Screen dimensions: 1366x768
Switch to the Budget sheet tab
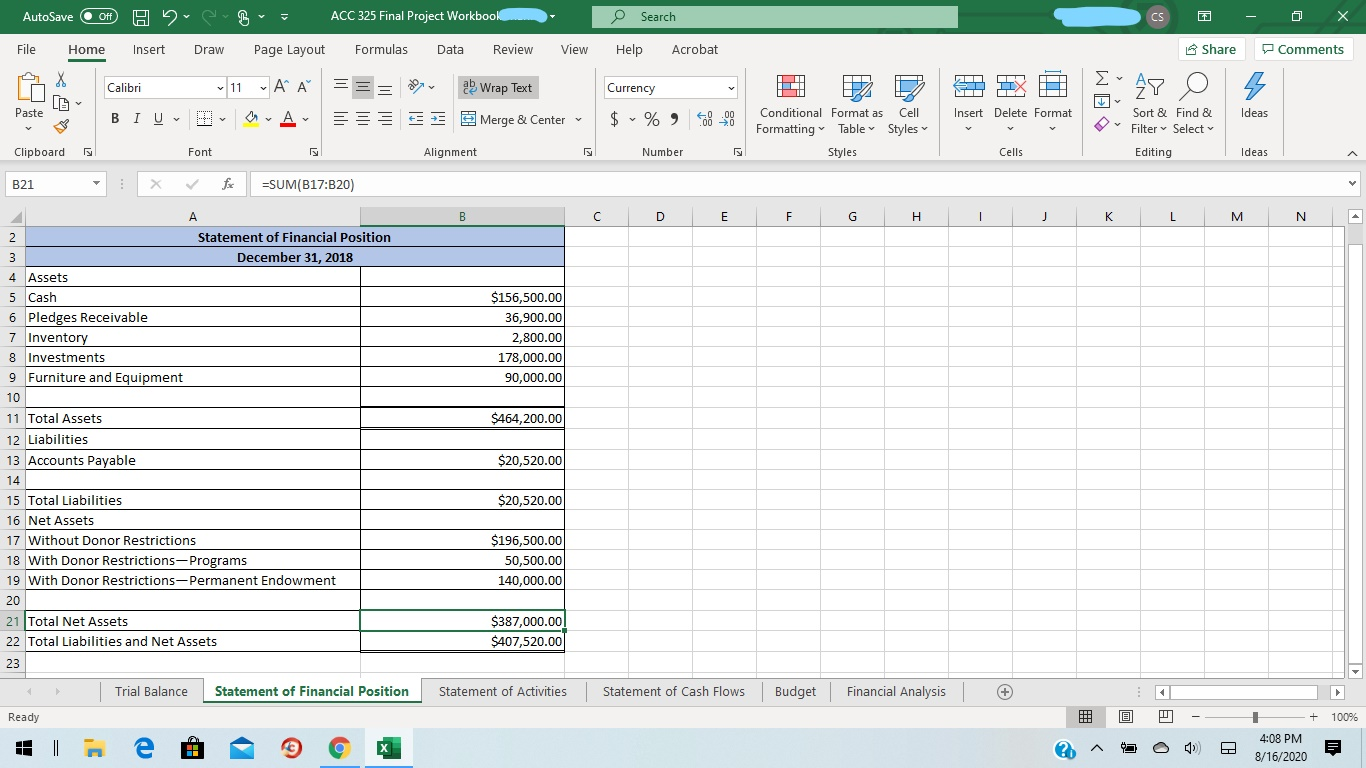tap(795, 691)
